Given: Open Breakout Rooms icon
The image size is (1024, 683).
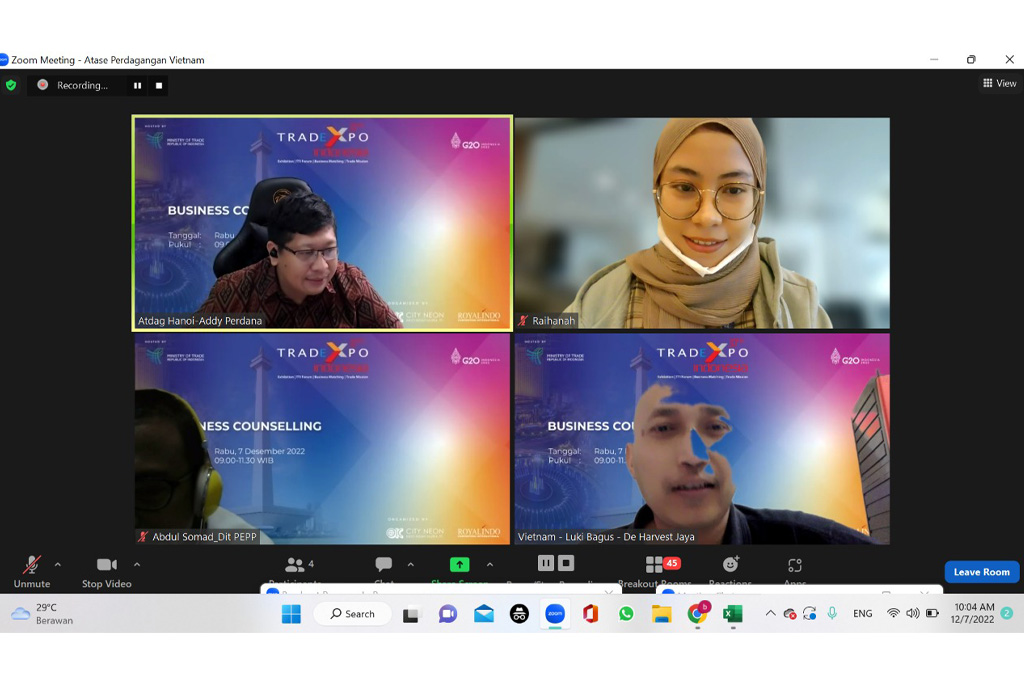Looking at the screenshot, I should click(655, 565).
